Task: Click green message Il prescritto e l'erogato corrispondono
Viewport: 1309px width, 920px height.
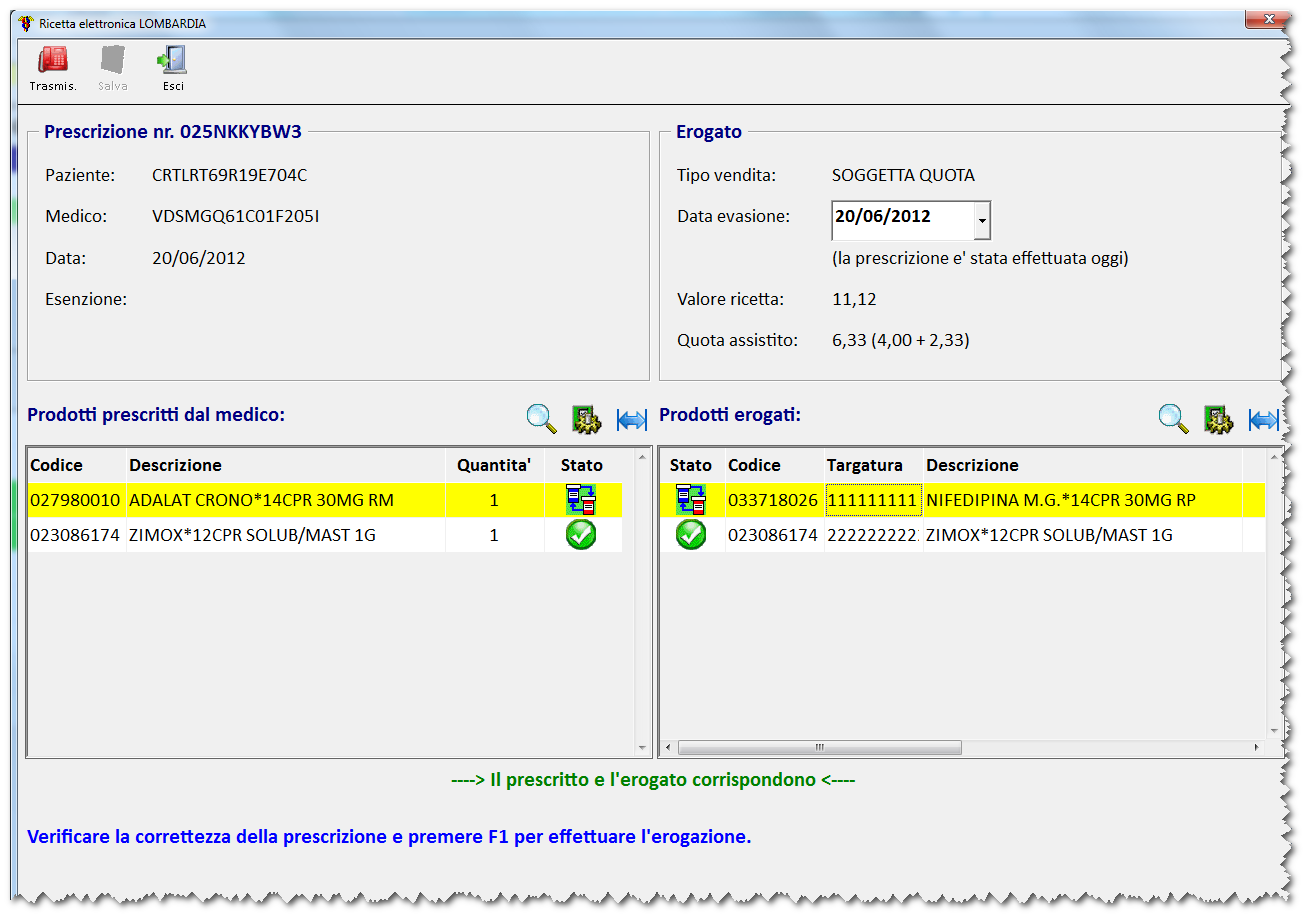Action: (x=654, y=779)
